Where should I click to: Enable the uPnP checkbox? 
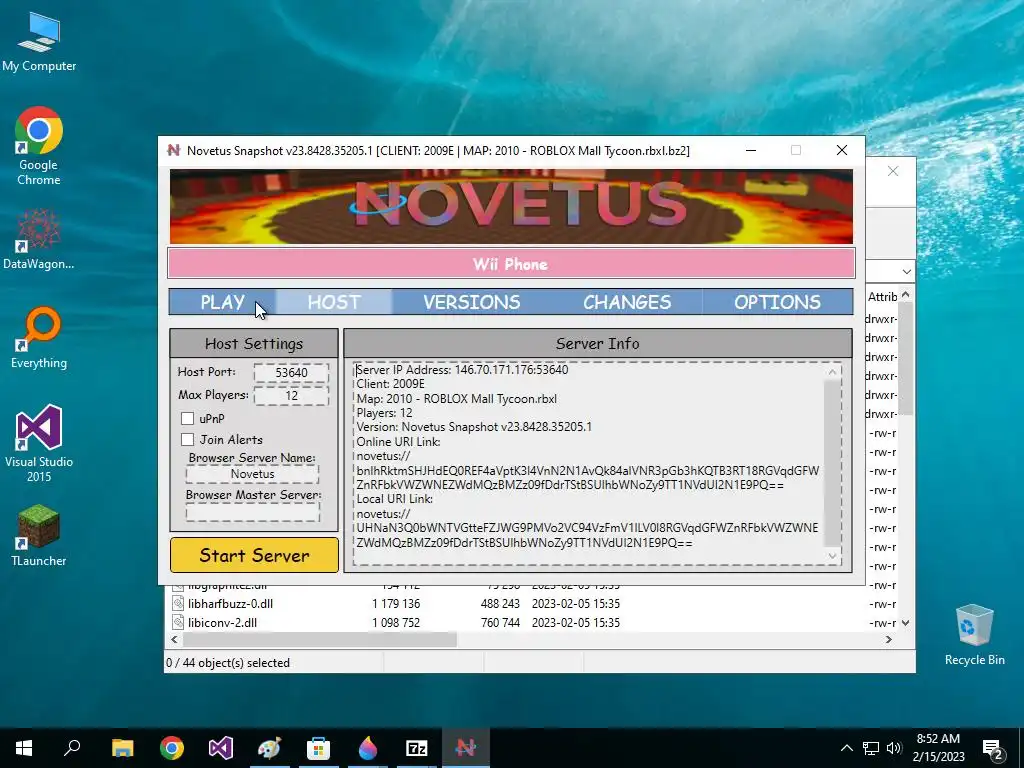point(187,419)
